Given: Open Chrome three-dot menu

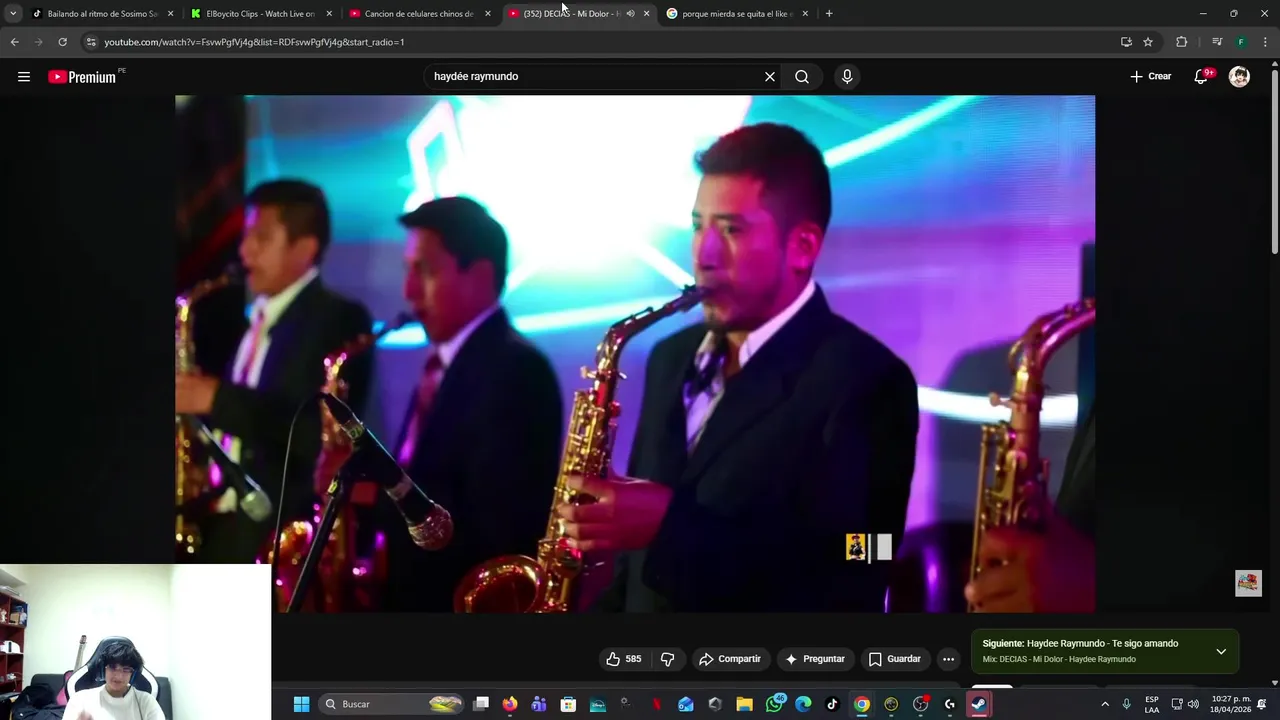Looking at the screenshot, I should pyautogui.click(x=1266, y=42).
